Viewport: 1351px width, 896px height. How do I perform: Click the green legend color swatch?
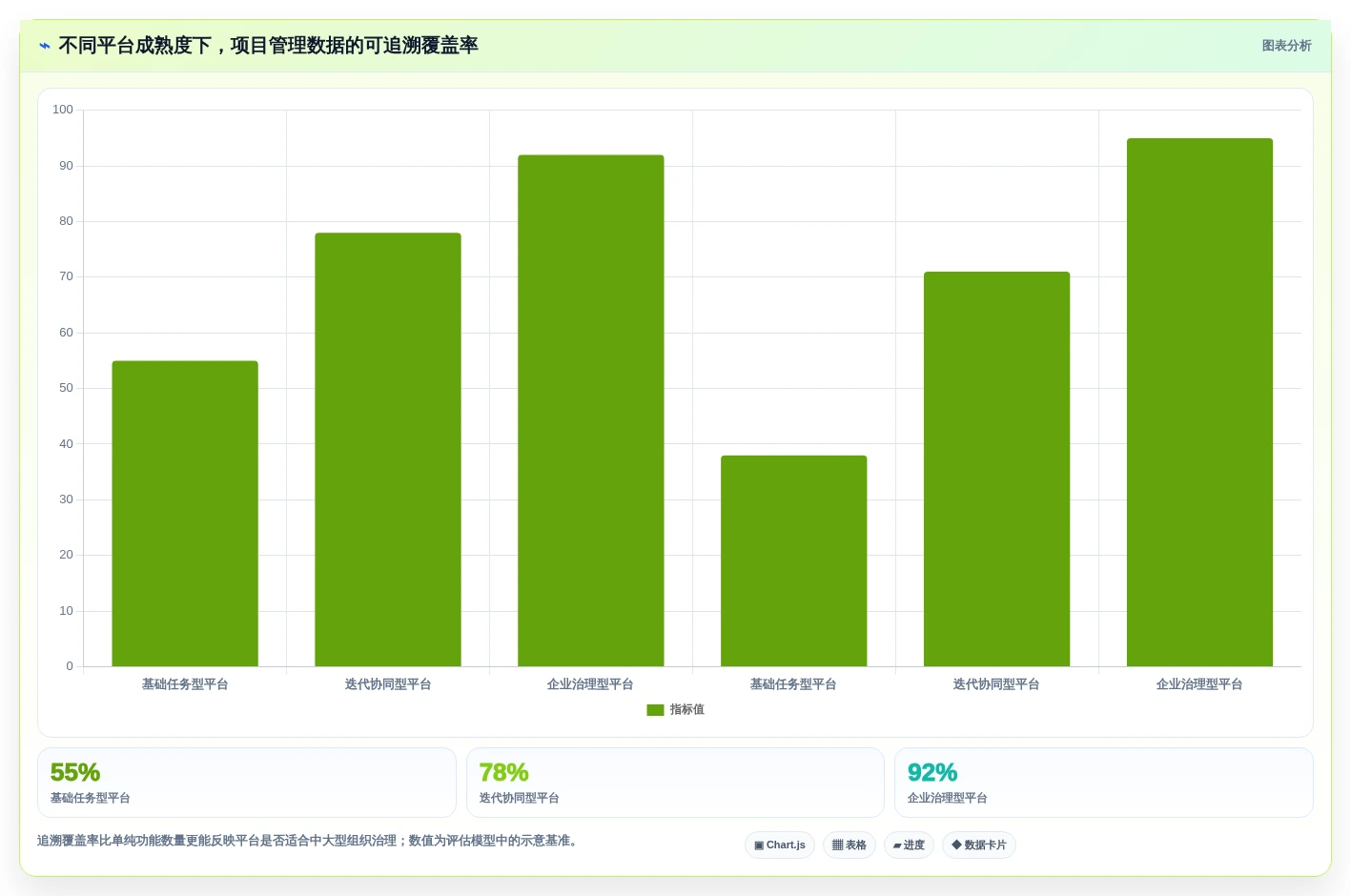click(655, 710)
